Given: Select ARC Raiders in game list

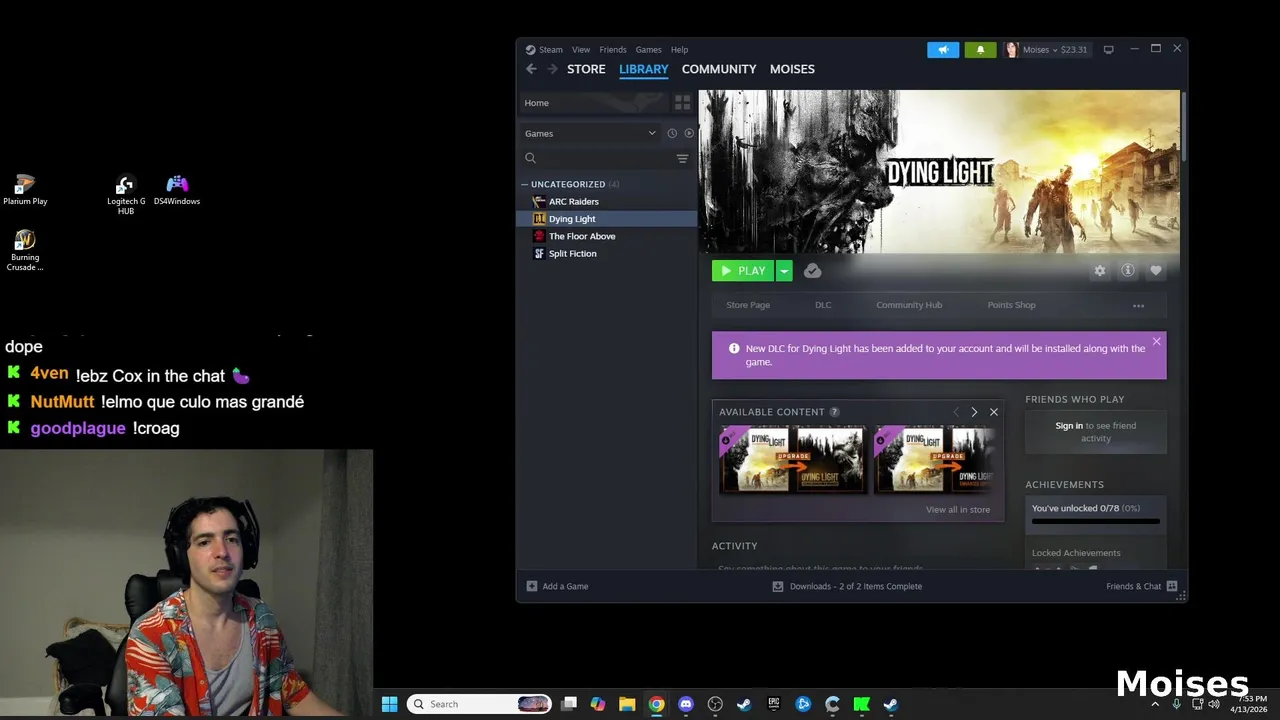Looking at the screenshot, I should [606, 201].
